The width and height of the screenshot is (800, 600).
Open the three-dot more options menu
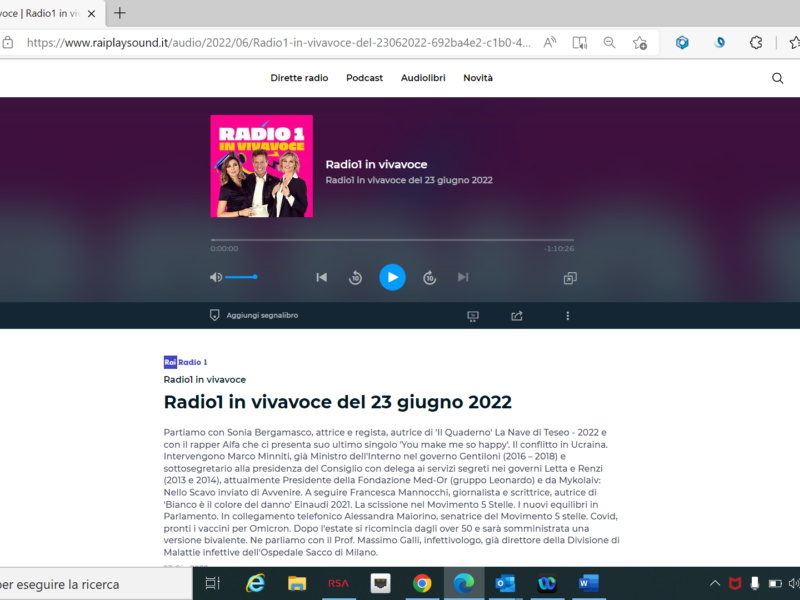567,316
